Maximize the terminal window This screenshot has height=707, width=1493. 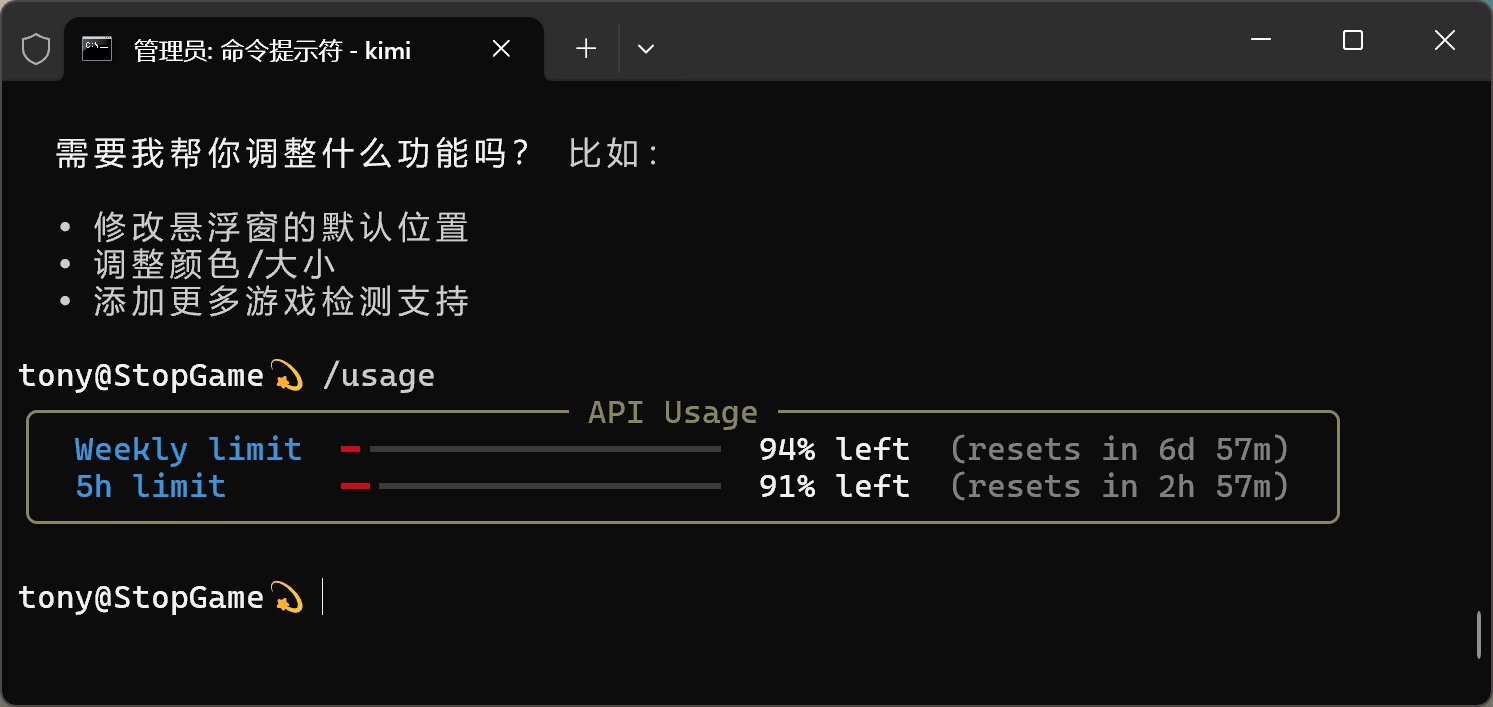[1352, 40]
